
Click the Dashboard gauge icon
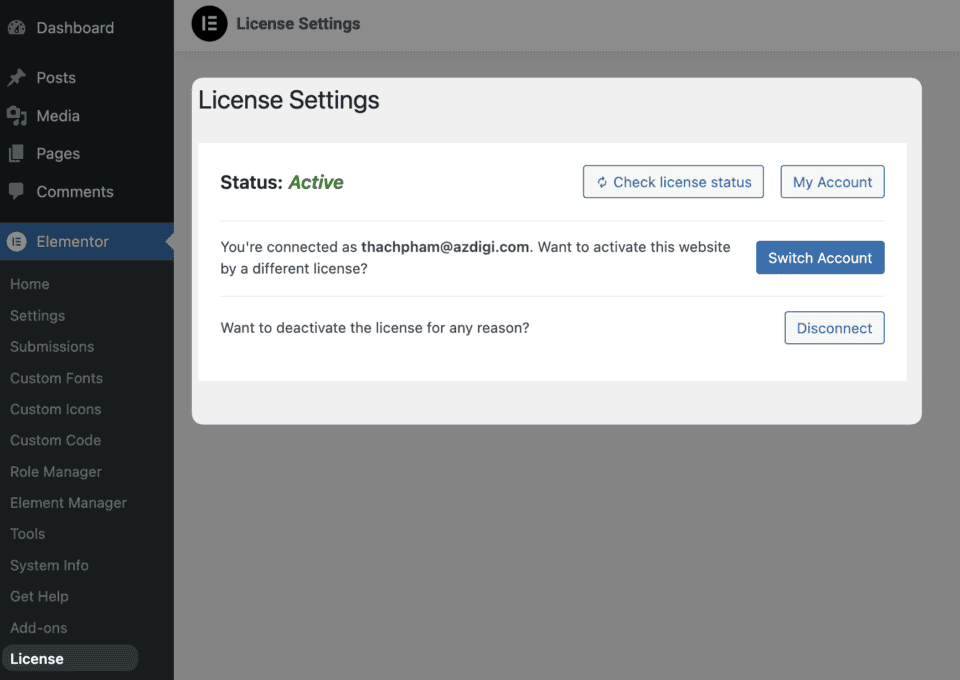(16, 28)
